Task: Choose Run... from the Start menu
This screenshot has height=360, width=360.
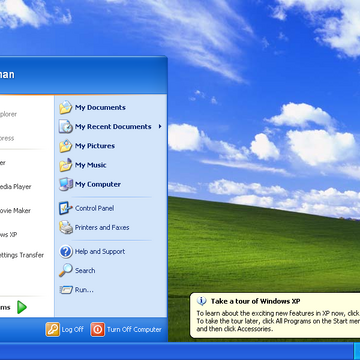Action: [x=110, y=290]
